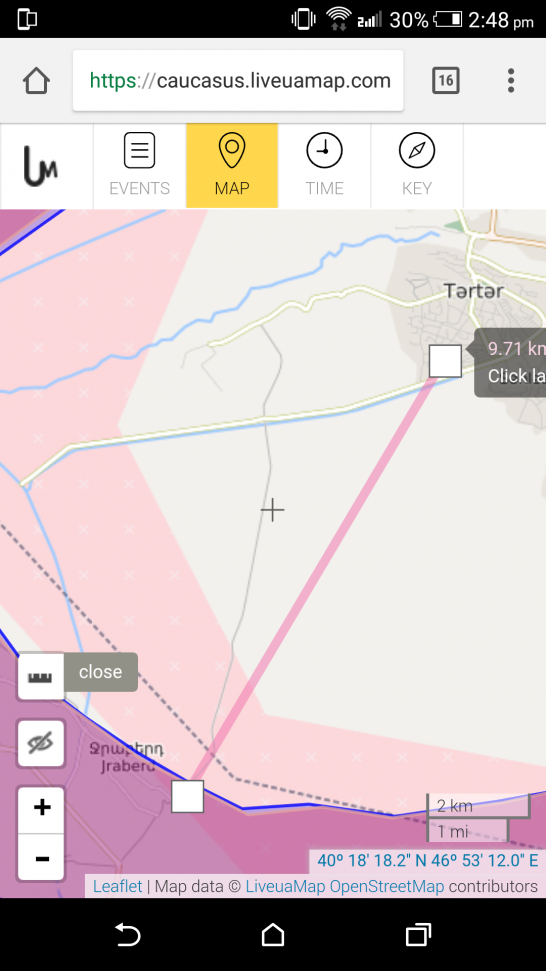Tap the ruler measurement tool icon
This screenshot has height=971, width=546.
(41, 676)
